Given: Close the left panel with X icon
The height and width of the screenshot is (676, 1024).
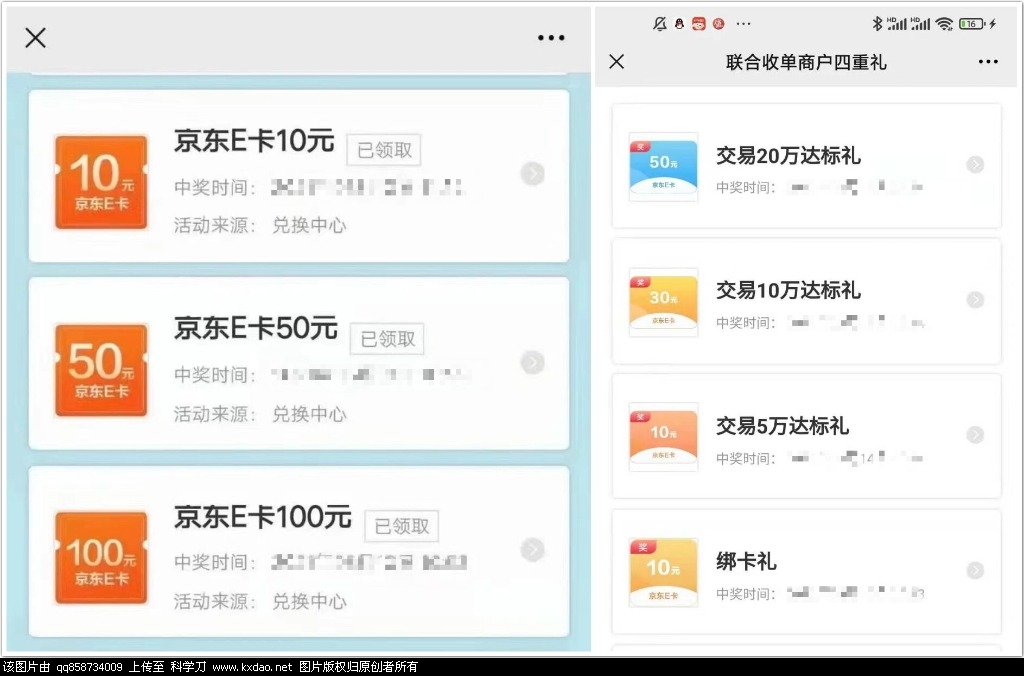Looking at the screenshot, I should [35, 38].
